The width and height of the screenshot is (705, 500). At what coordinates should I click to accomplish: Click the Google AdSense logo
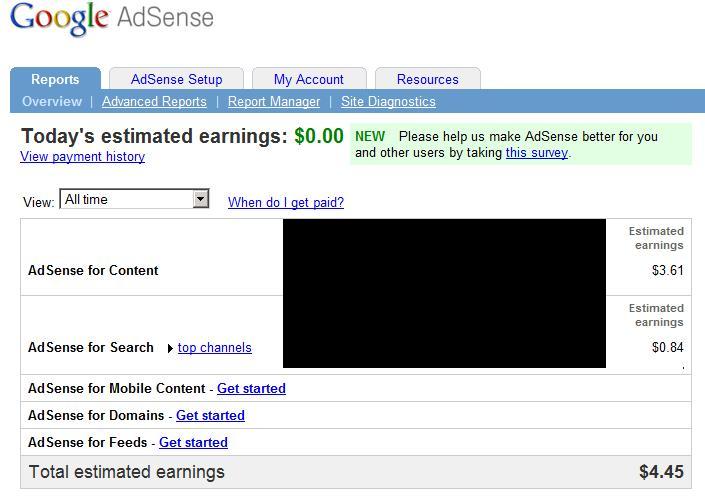pyautogui.click(x=112, y=18)
